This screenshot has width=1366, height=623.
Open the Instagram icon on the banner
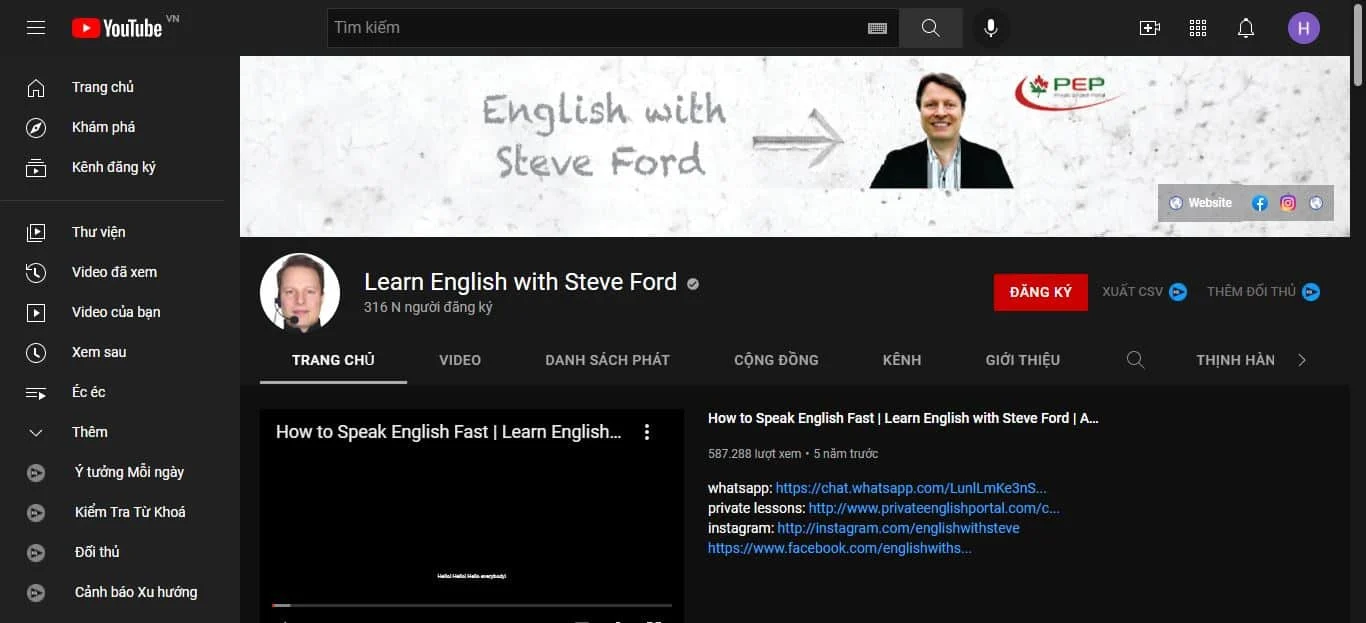(1288, 203)
